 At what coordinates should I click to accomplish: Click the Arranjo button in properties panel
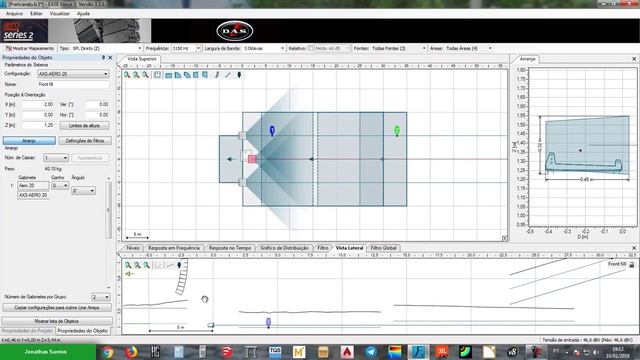tap(29, 141)
